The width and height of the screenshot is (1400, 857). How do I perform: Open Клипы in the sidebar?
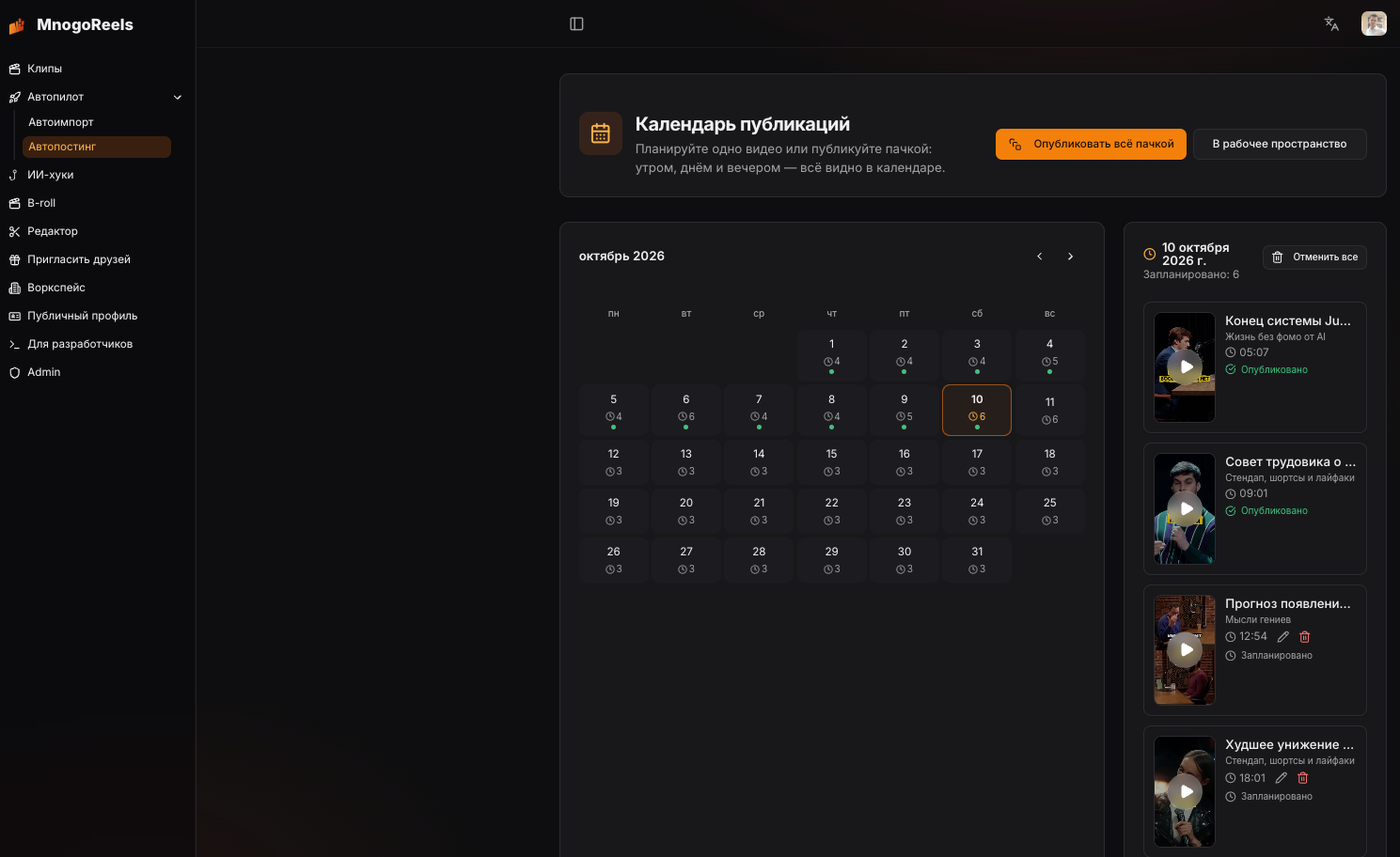coord(98,69)
